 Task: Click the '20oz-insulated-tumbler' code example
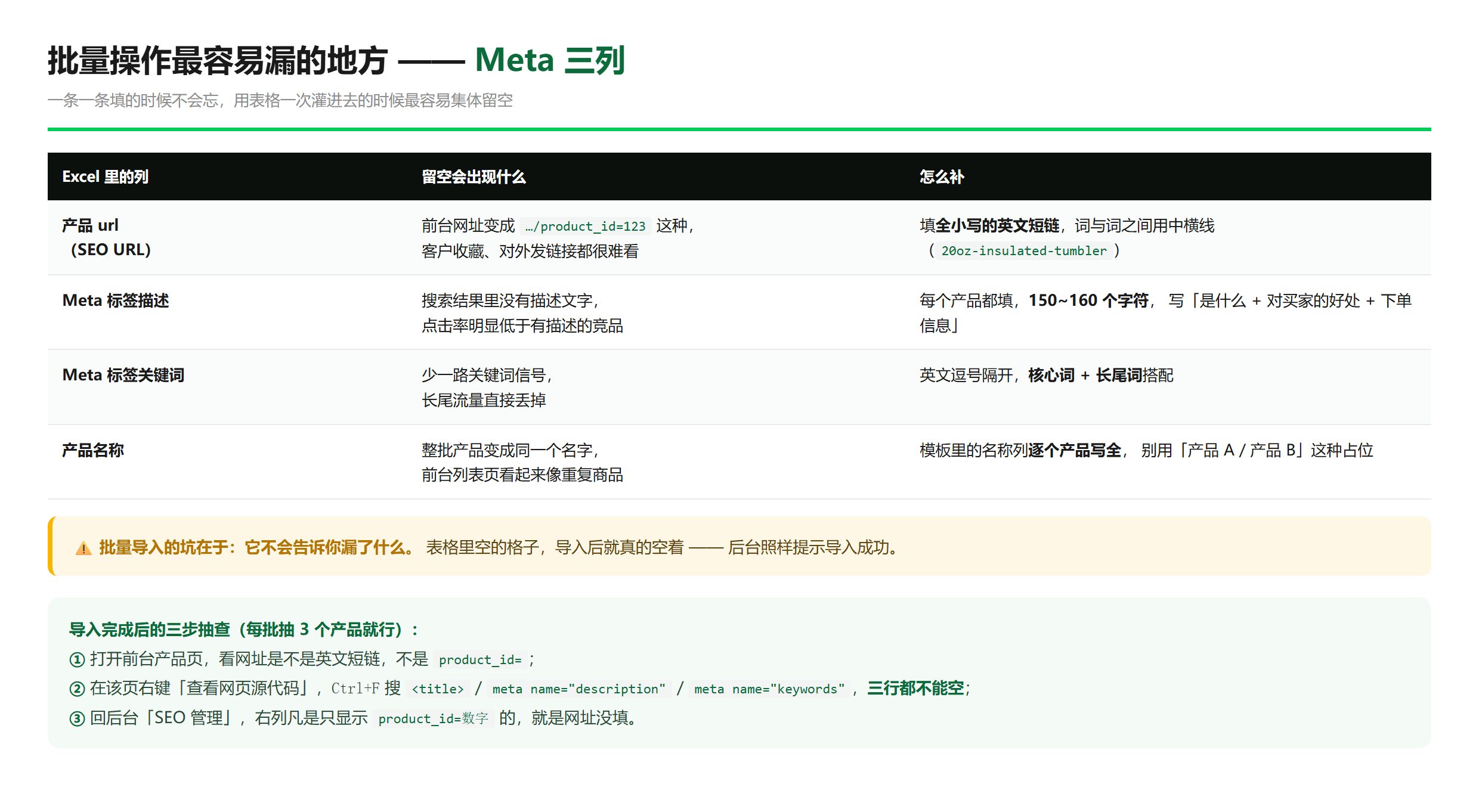[x=1024, y=251]
